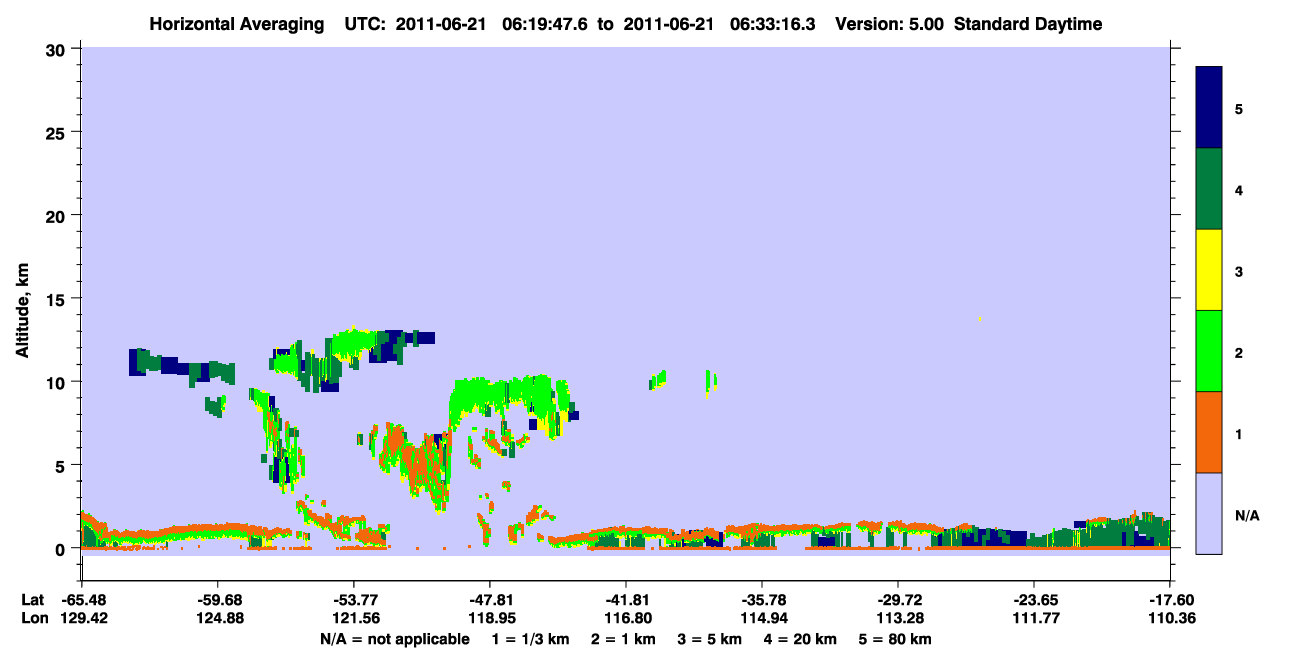Click the latitude value '-17.60'
Screen dimensions: 1300x667
(x=1169, y=600)
